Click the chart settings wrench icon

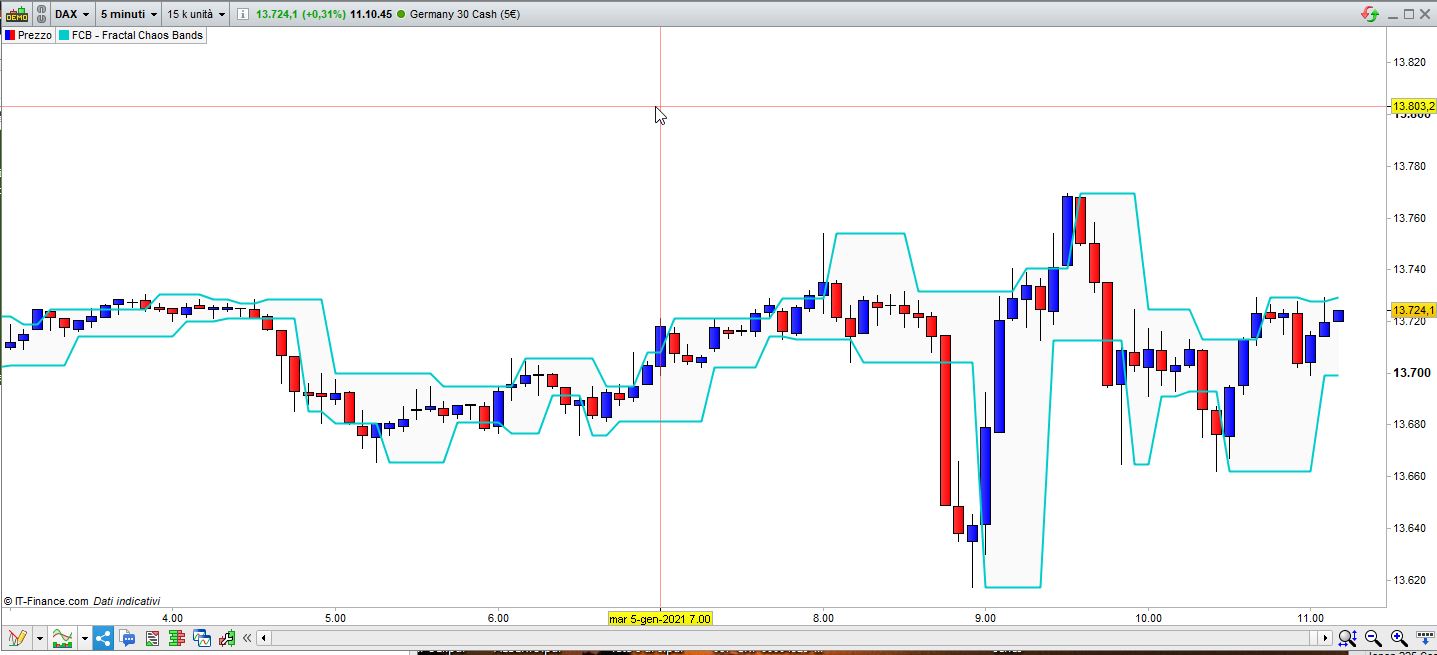pyautogui.click(x=227, y=638)
